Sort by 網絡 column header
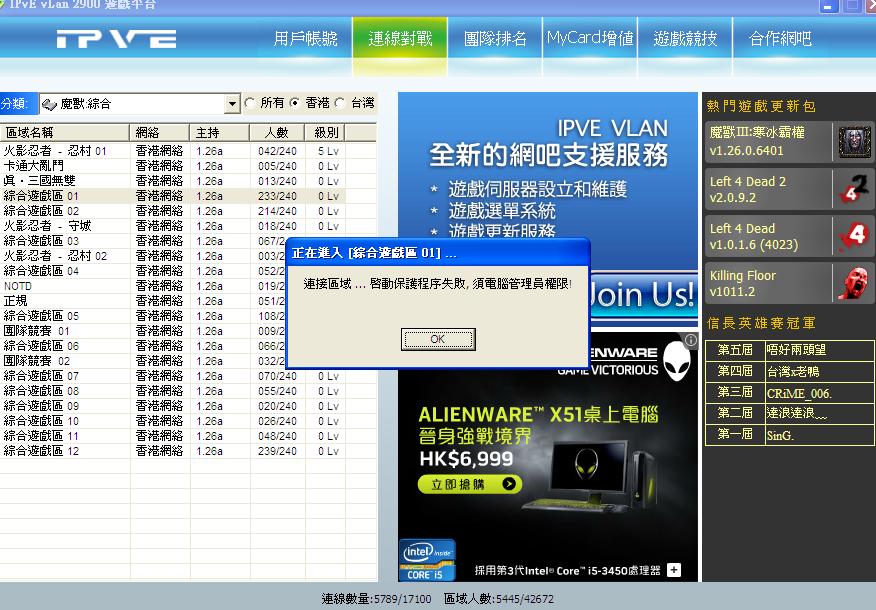 [159, 133]
